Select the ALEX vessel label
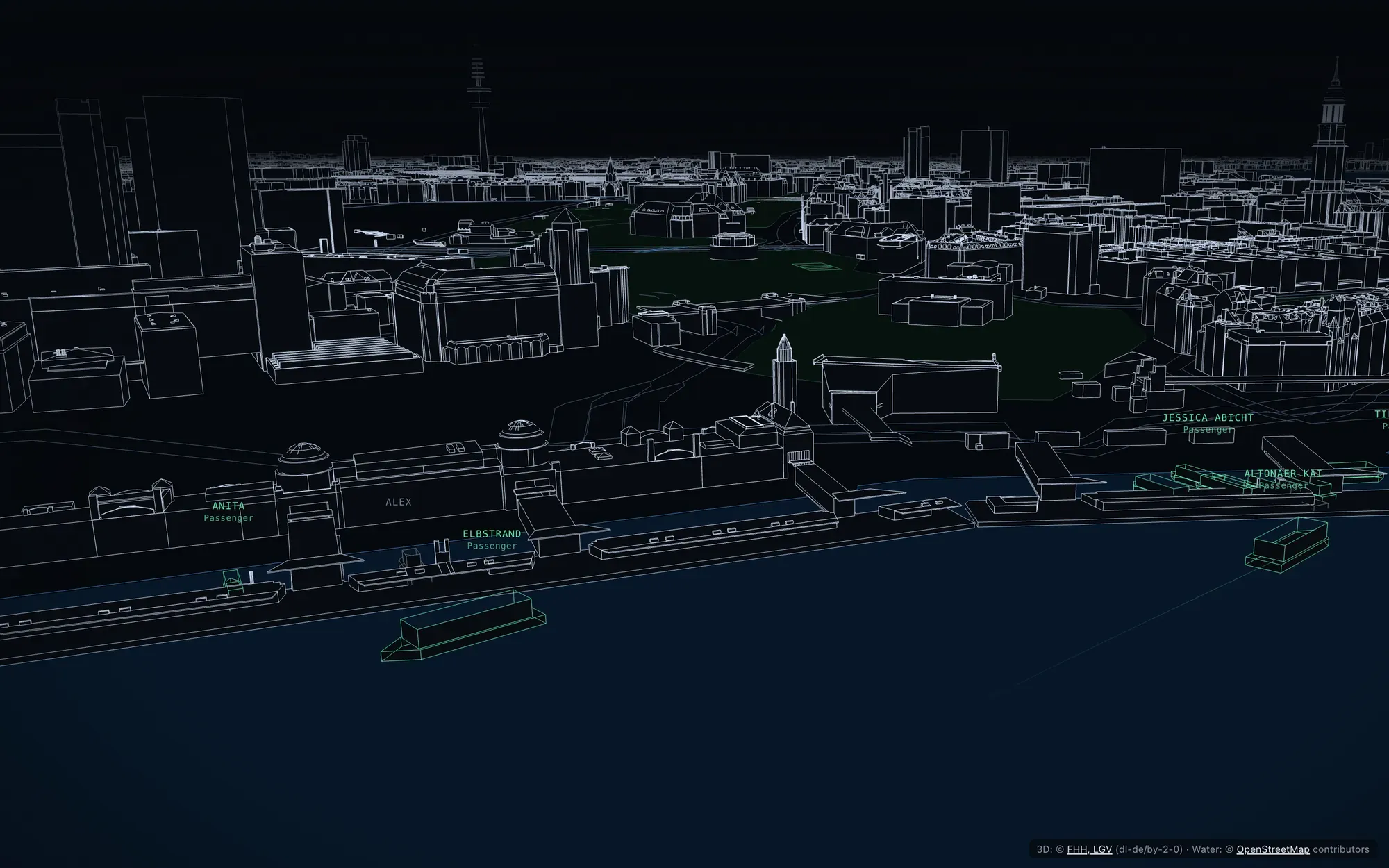This screenshot has height=868, width=1389. tap(399, 501)
